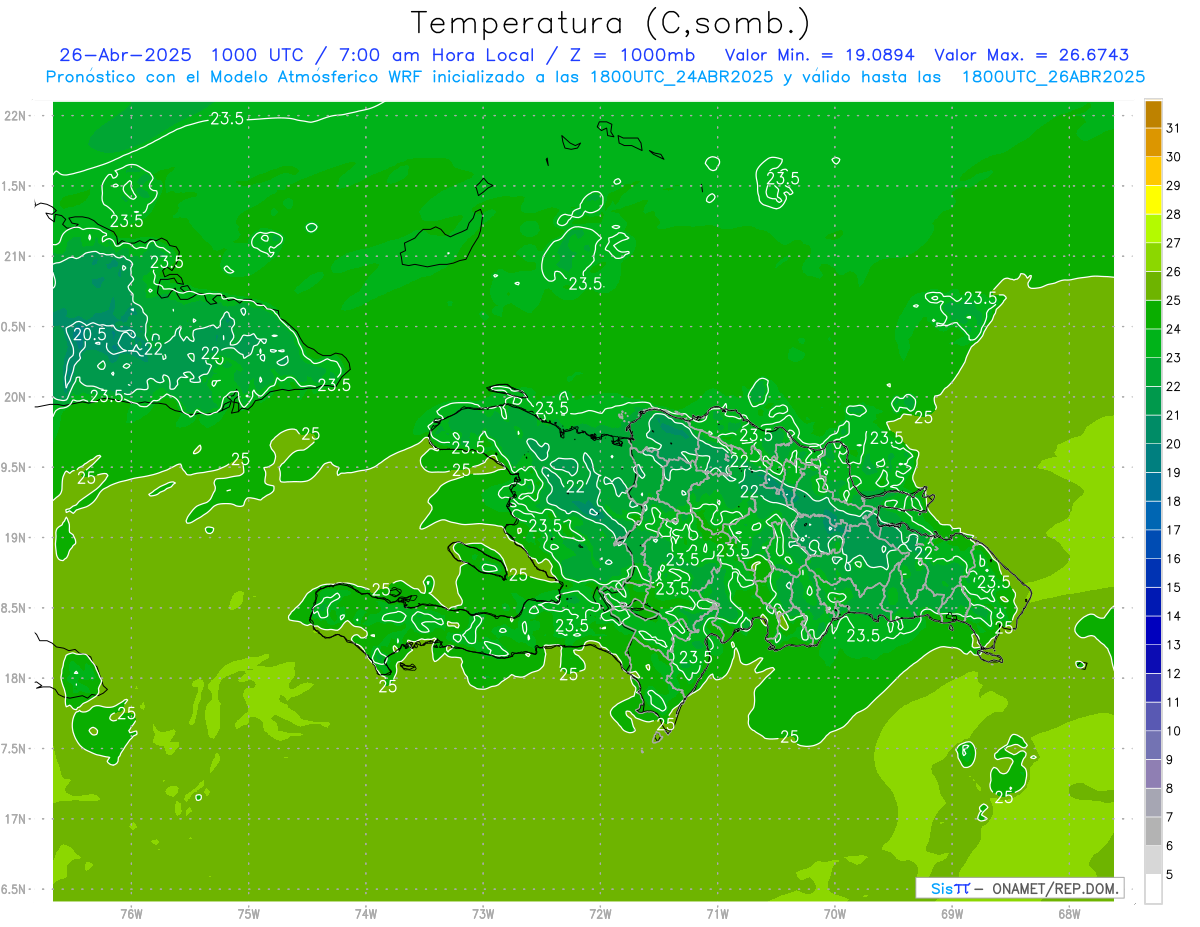
Task: Select the '17N' latitude axis label
Action: pyautogui.click(x=14, y=820)
